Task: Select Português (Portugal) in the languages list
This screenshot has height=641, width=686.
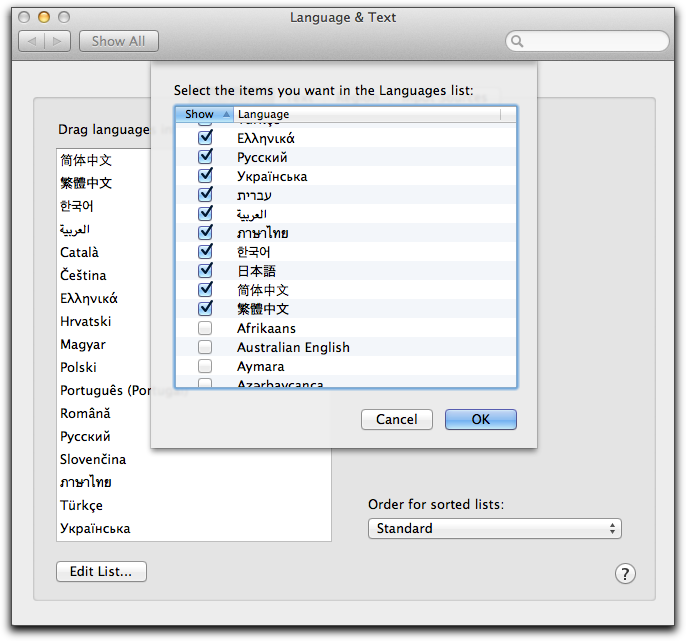Action: pos(105,390)
